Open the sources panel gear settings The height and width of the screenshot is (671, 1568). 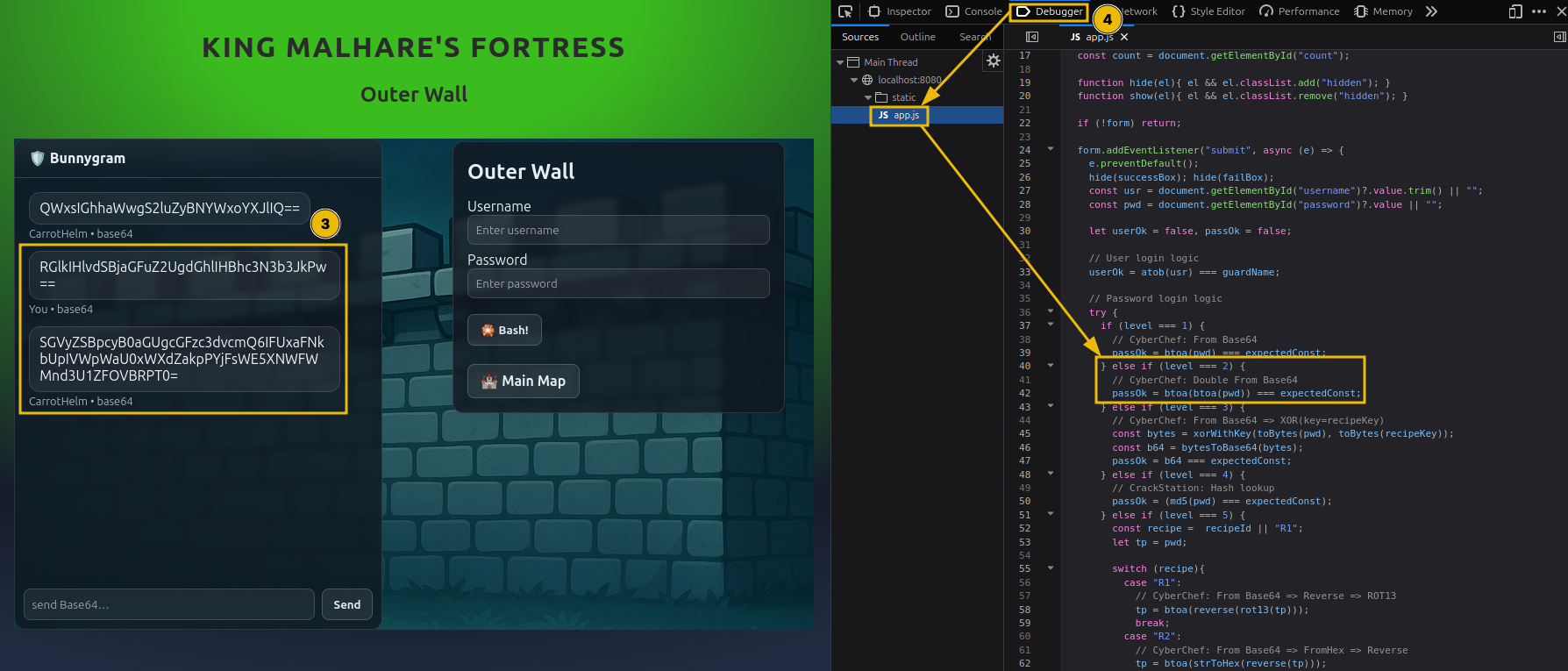(993, 61)
